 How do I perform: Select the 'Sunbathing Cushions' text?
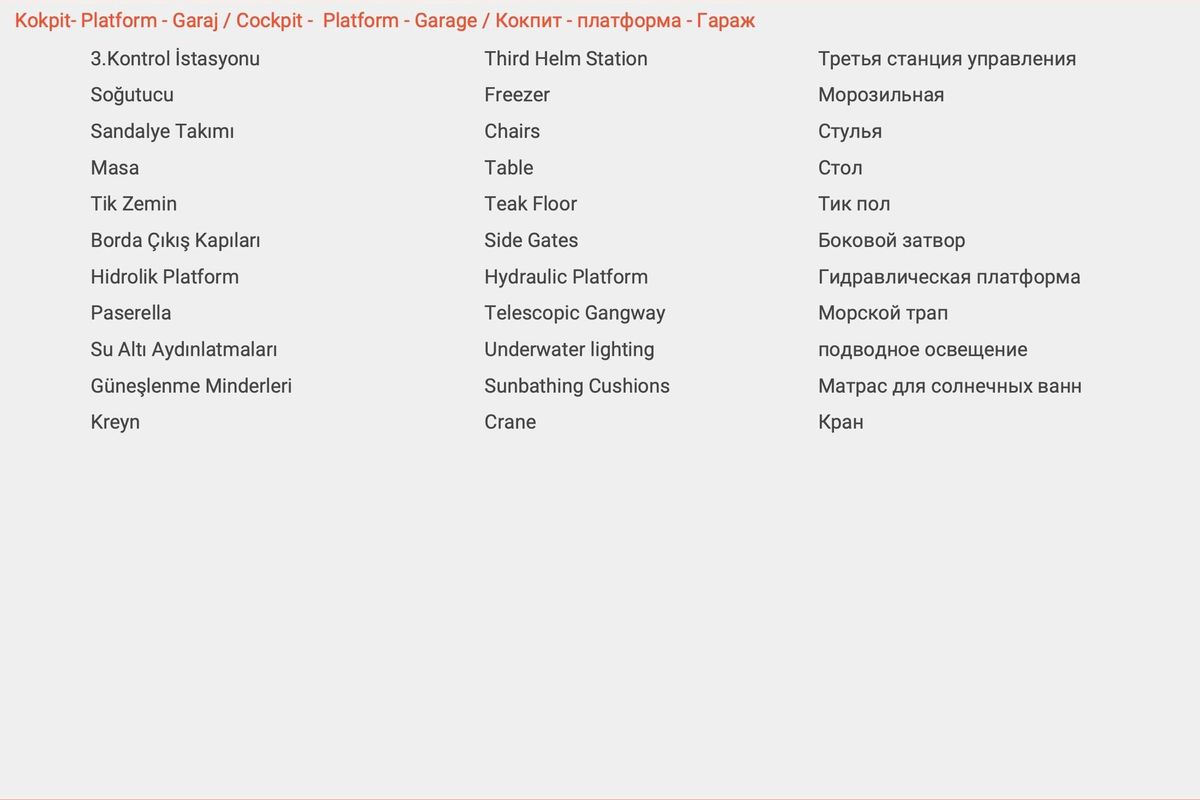577,386
